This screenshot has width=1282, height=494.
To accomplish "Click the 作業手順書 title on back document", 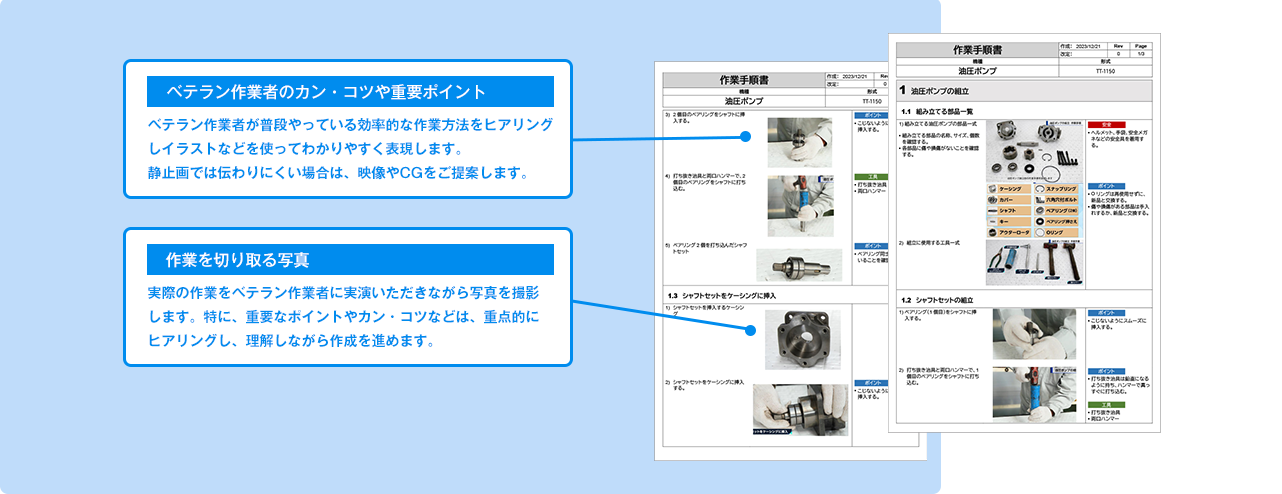I will (x=744, y=79).
